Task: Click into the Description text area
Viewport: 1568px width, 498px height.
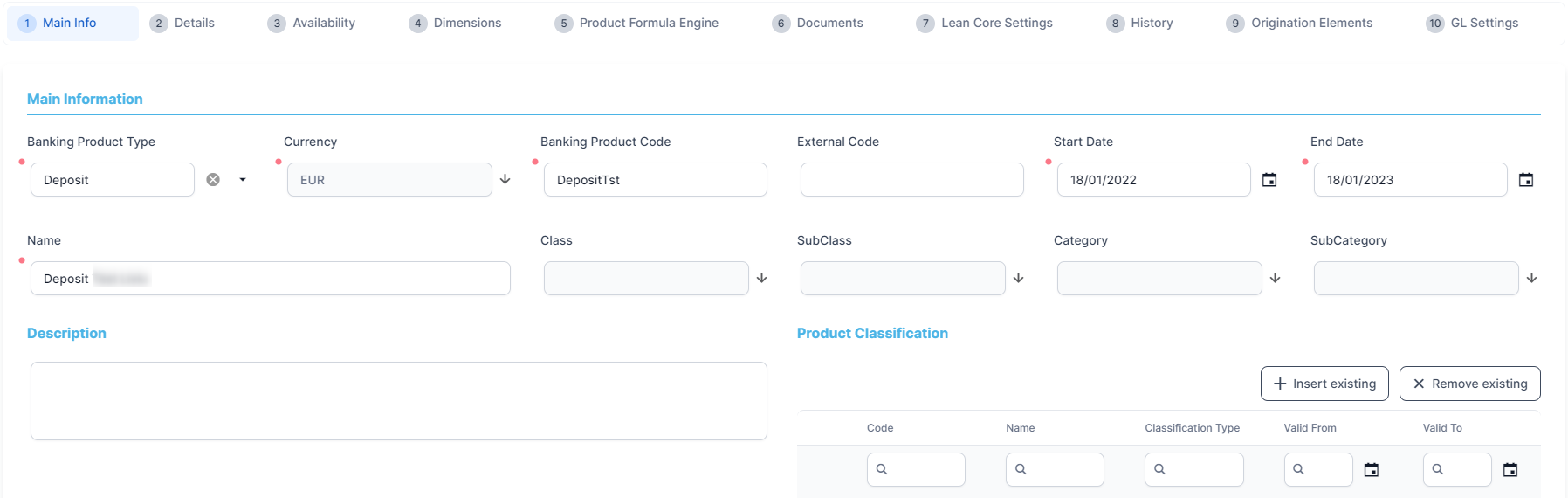Action: pyautogui.click(x=399, y=401)
